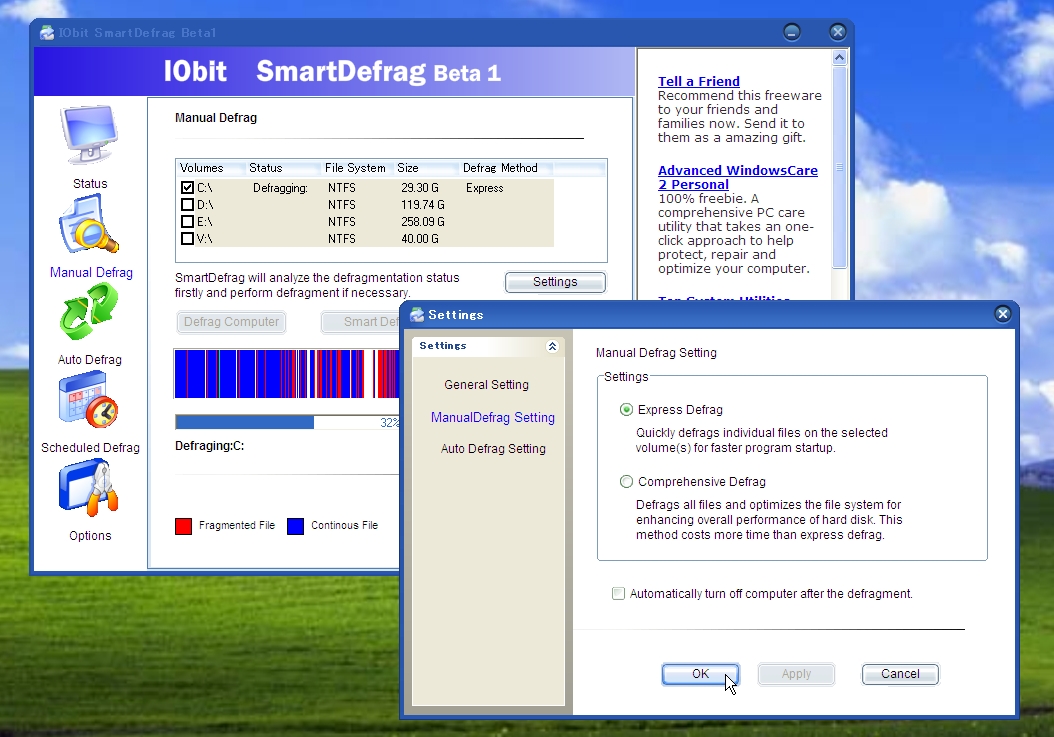Open the Options tools icon
The height and width of the screenshot is (737, 1054).
tap(89, 488)
